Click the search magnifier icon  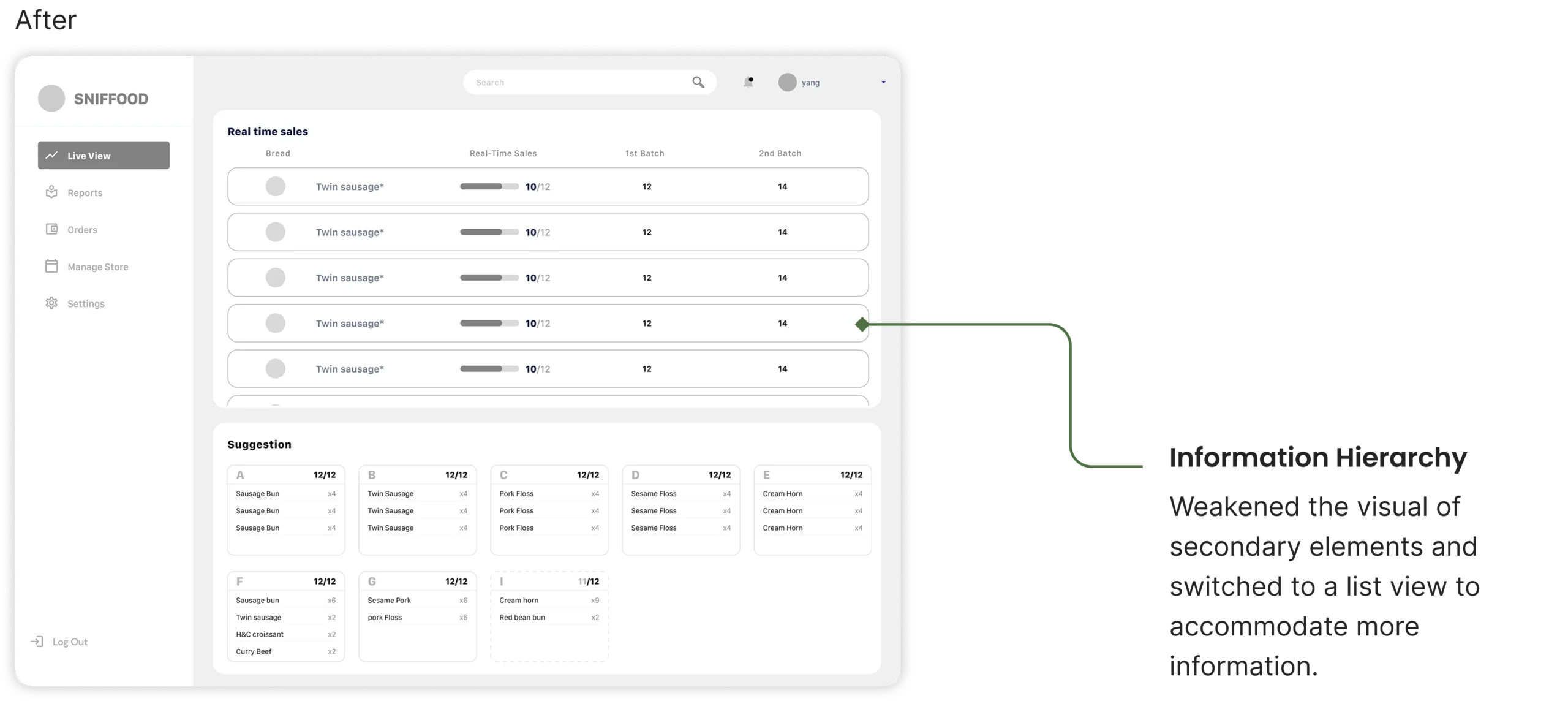pos(698,82)
